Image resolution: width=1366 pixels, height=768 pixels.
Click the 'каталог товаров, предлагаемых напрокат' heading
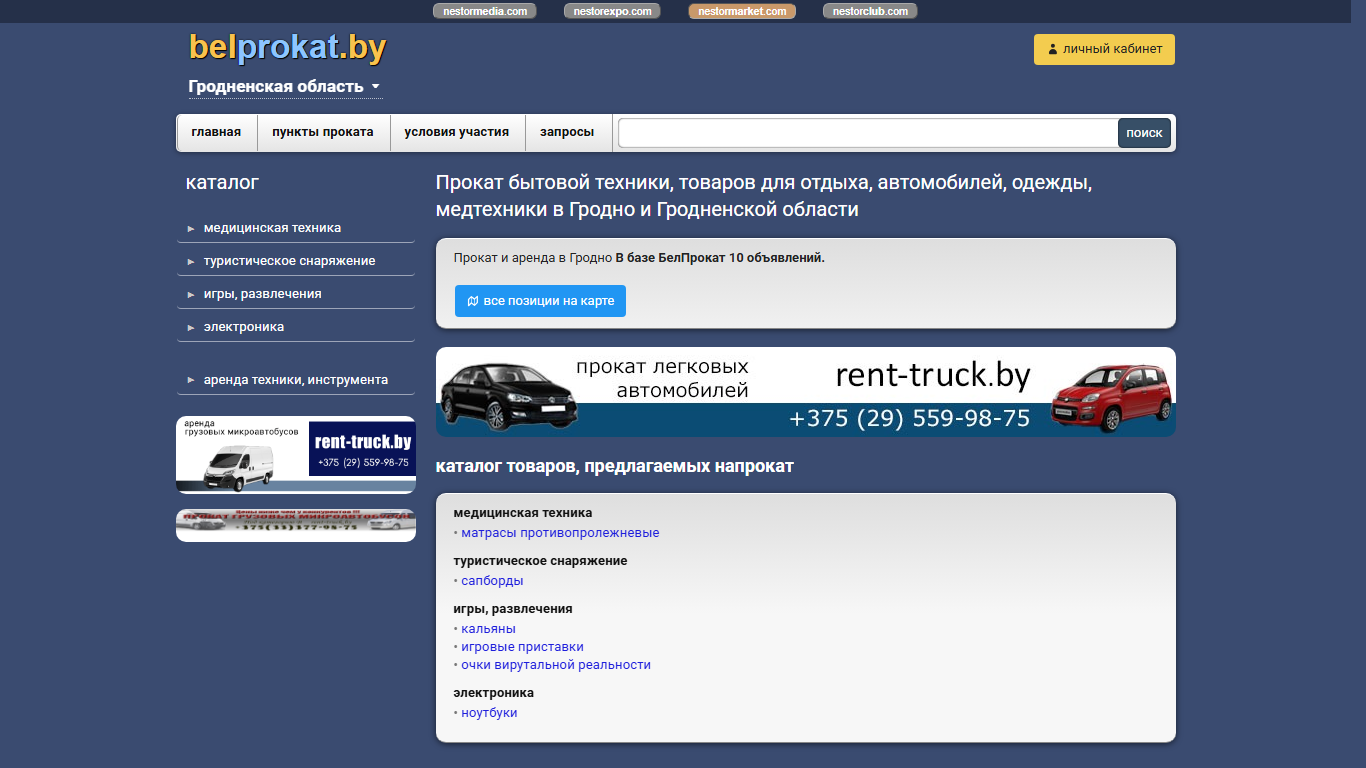(x=615, y=467)
